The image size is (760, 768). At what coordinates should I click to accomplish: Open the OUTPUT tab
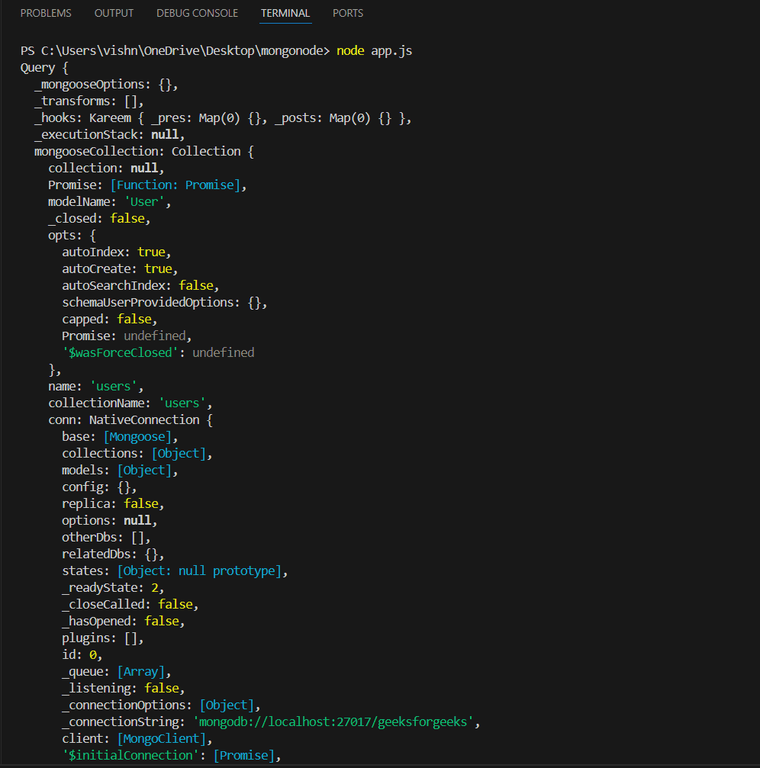114,13
